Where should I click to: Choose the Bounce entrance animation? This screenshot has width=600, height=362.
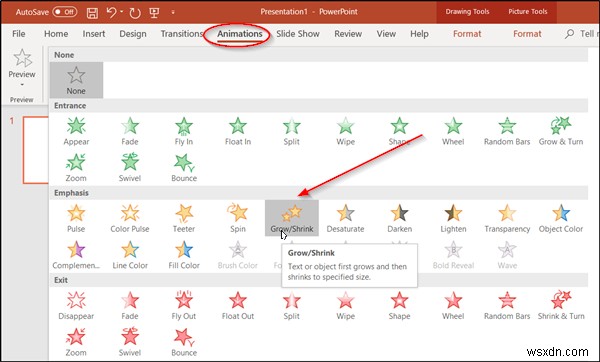(x=184, y=168)
